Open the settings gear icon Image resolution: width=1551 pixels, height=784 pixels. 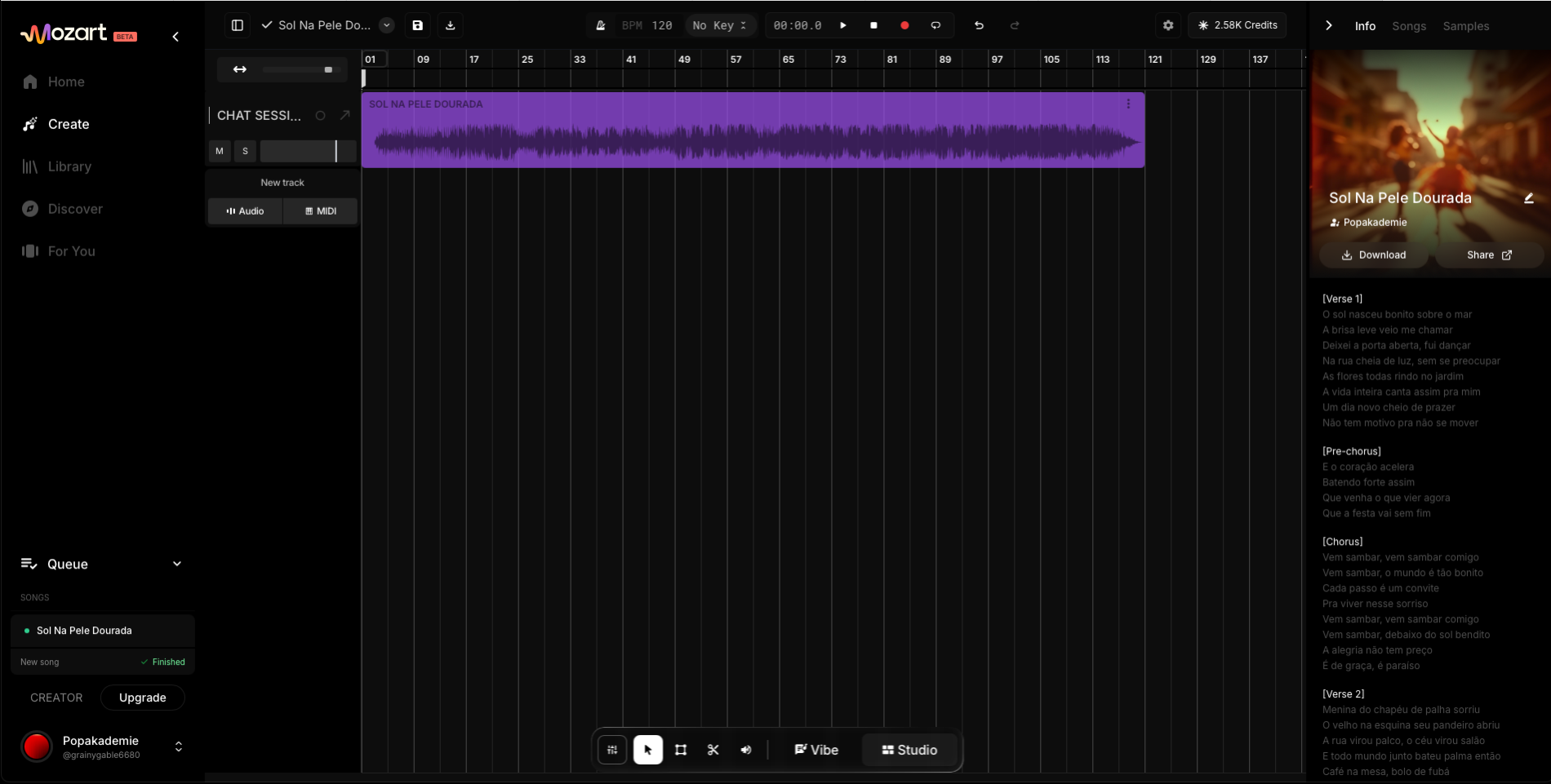pyautogui.click(x=1168, y=25)
